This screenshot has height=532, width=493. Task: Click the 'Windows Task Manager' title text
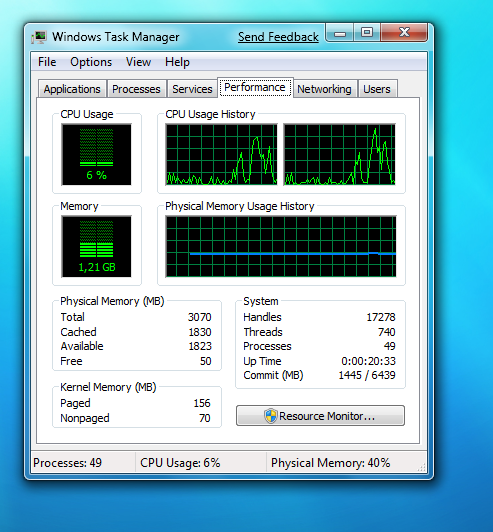tap(116, 37)
